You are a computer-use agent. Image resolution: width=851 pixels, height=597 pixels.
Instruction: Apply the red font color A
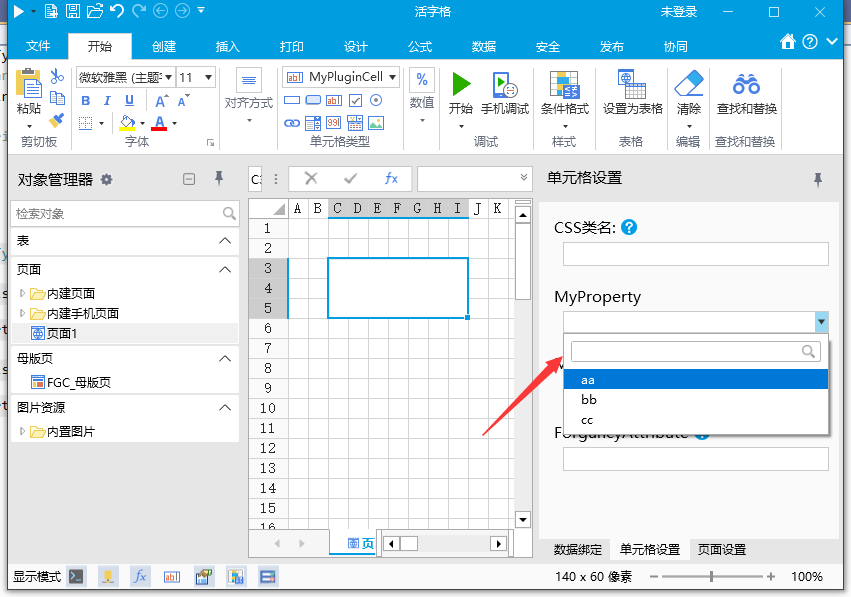click(160, 123)
